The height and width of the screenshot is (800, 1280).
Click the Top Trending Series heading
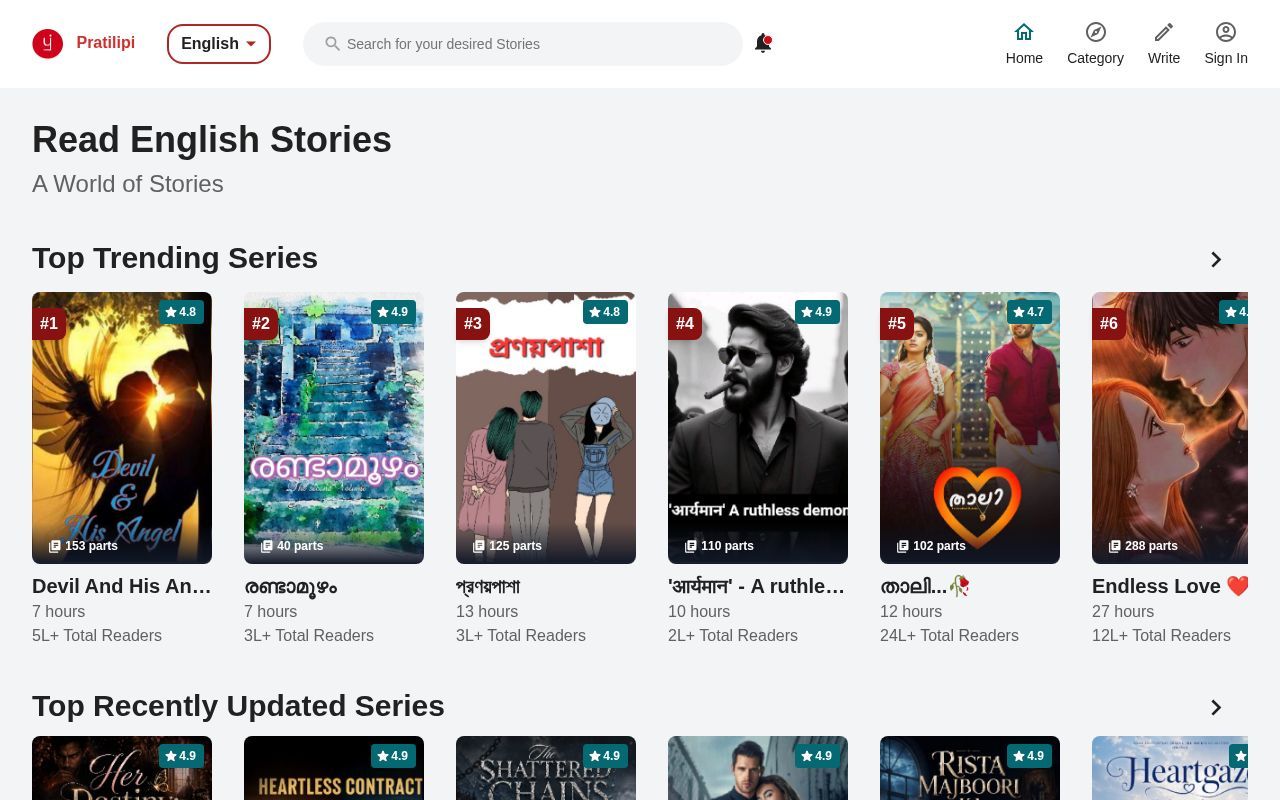tap(175, 258)
